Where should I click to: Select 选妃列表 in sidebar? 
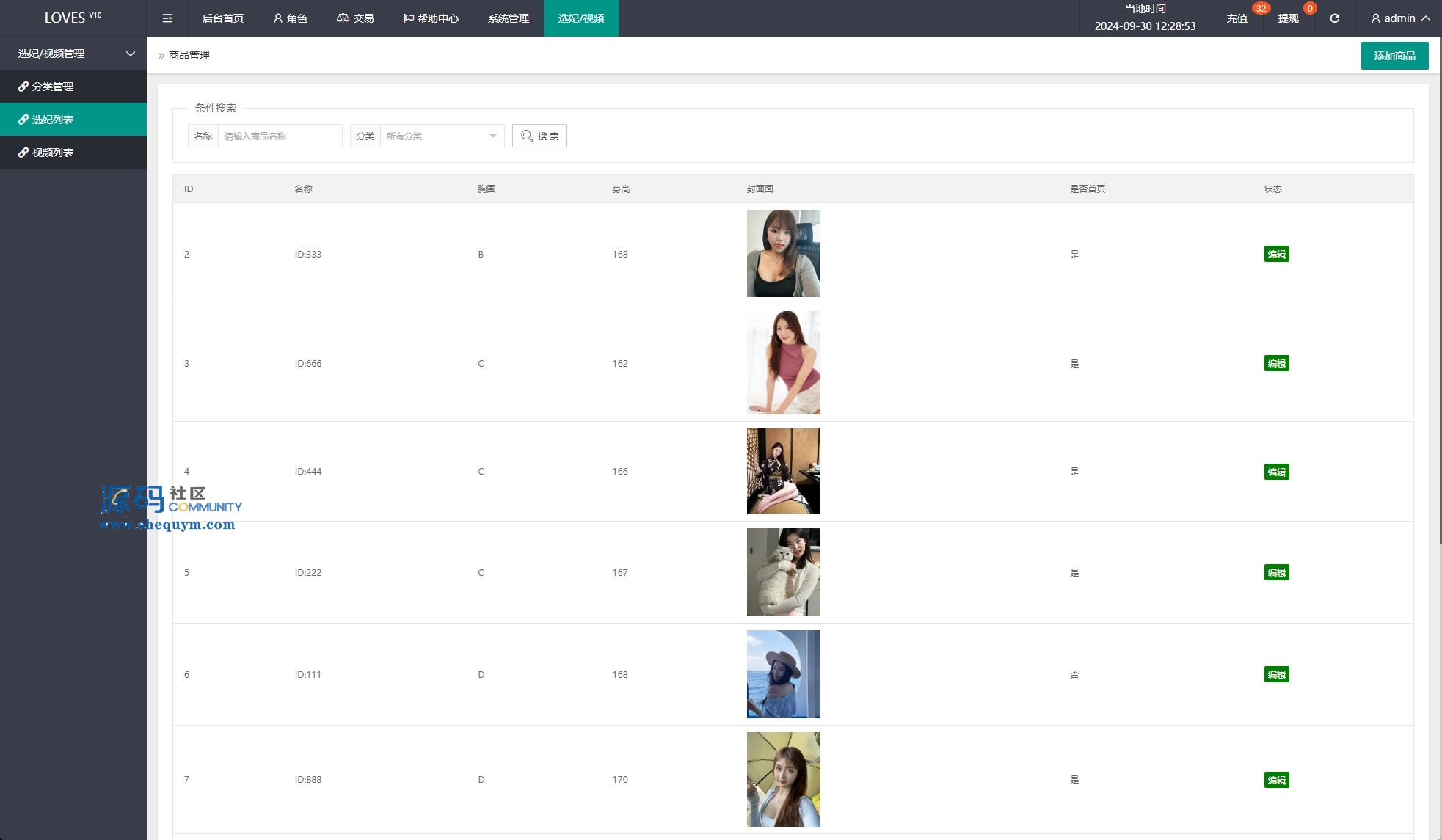pyautogui.click(x=53, y=120)
